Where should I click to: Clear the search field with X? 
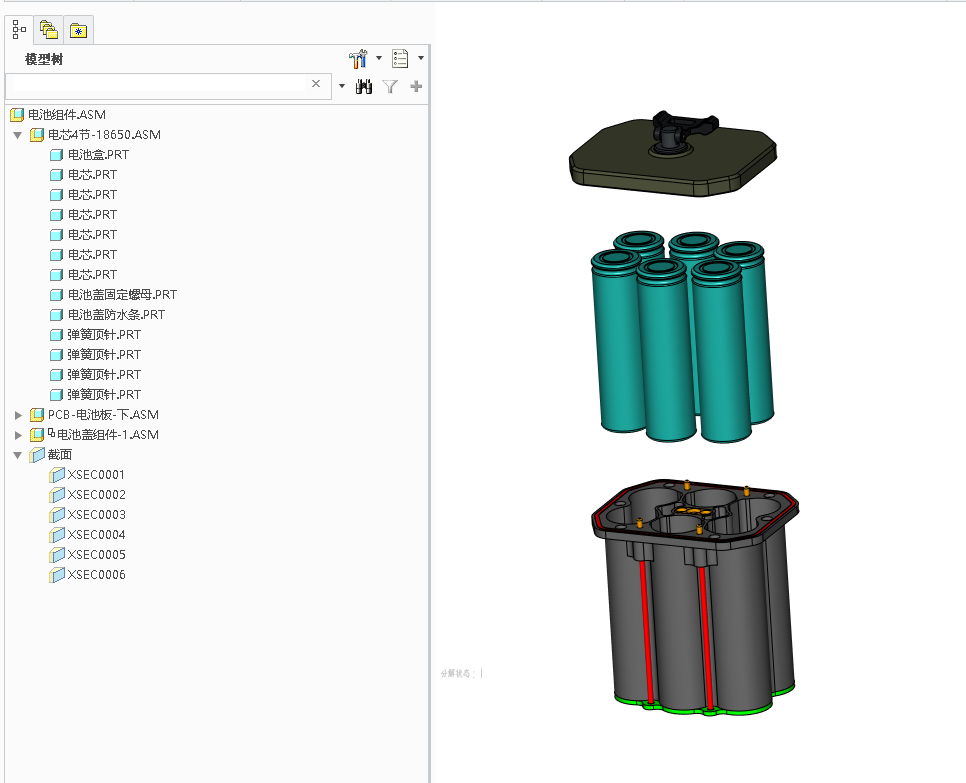point(316,84)
